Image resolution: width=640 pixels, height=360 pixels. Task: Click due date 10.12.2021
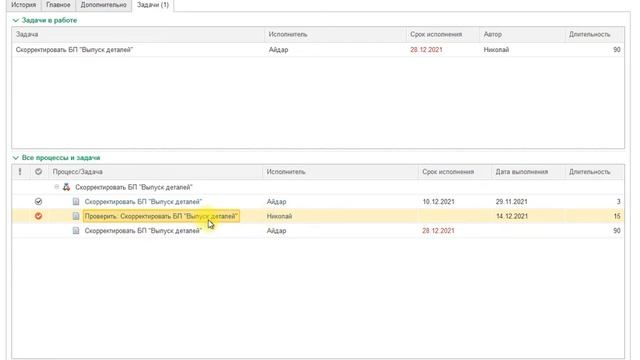pyautogui.click(x=438, y=202)
